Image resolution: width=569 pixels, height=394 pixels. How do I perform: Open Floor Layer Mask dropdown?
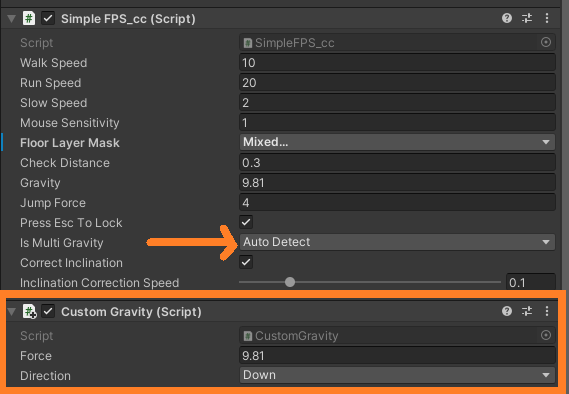coord(397,142)
